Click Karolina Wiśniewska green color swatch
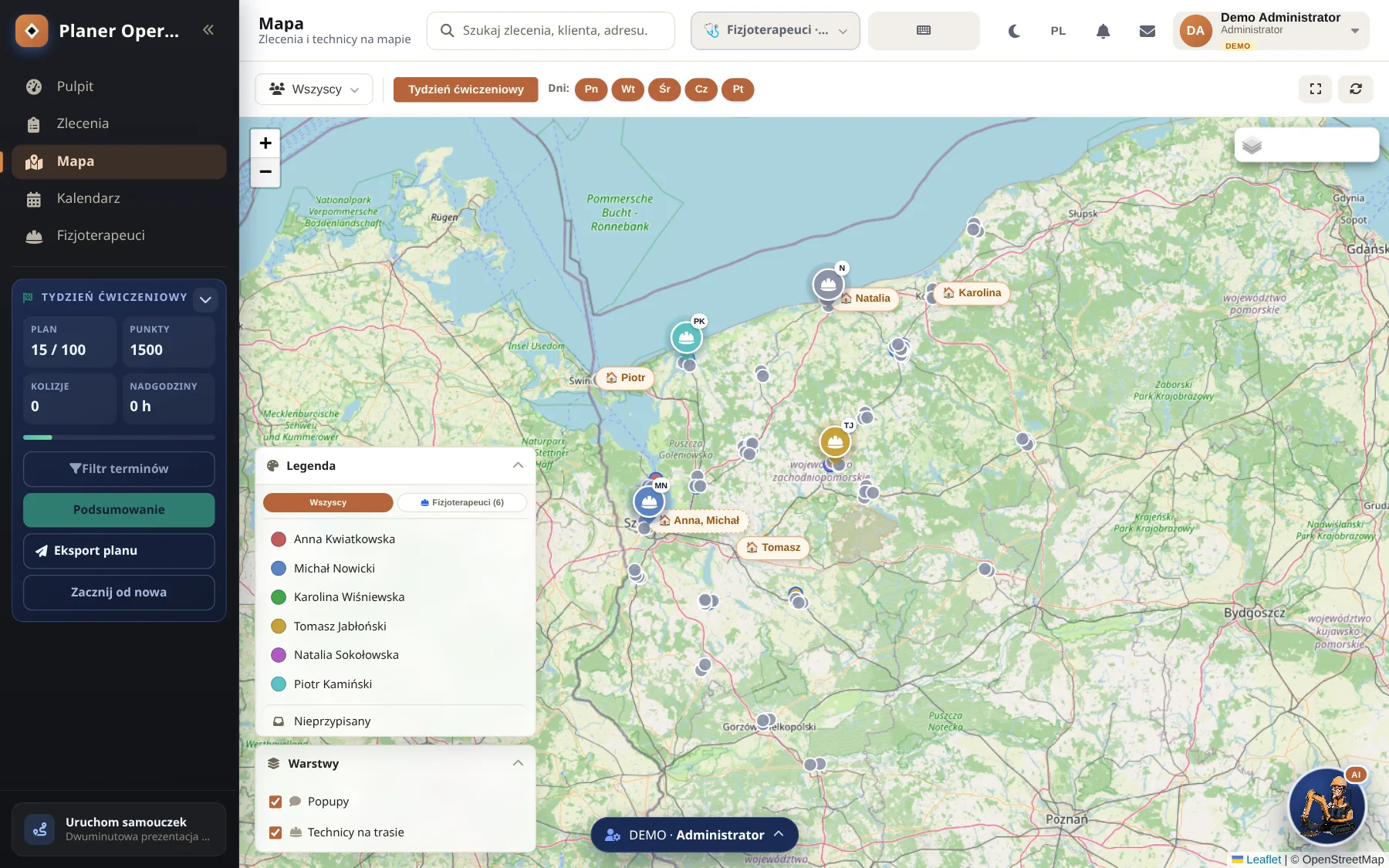1389x868 pixels. coord(279,597)
